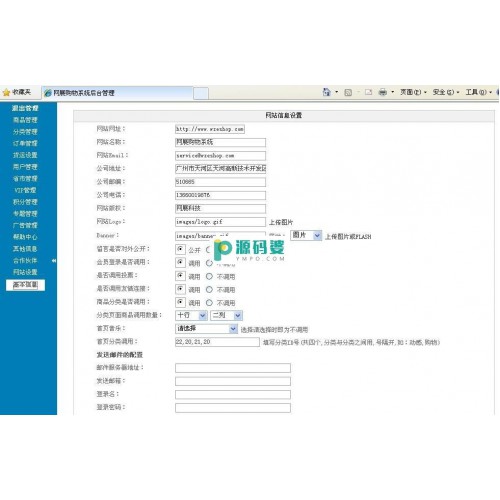Collapse the sidebar with the double-arrow icon
The width and height of the screenshot is (500, 500).
click(x=54, y=261)
